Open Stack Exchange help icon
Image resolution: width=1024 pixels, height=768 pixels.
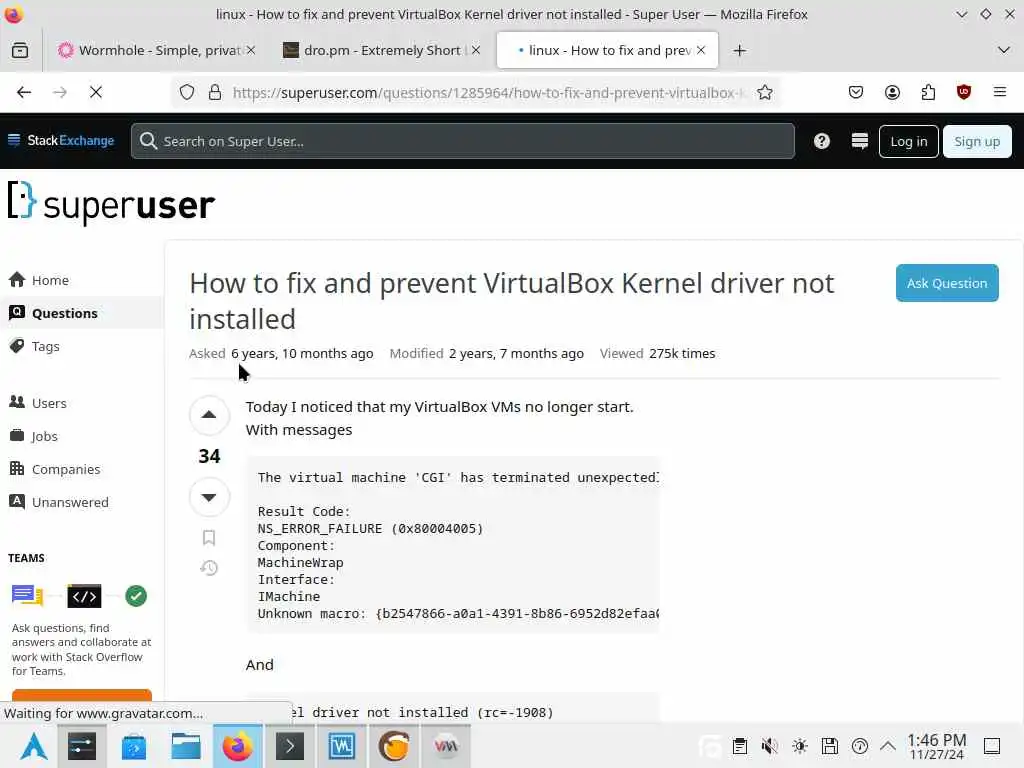coord(822,141)
